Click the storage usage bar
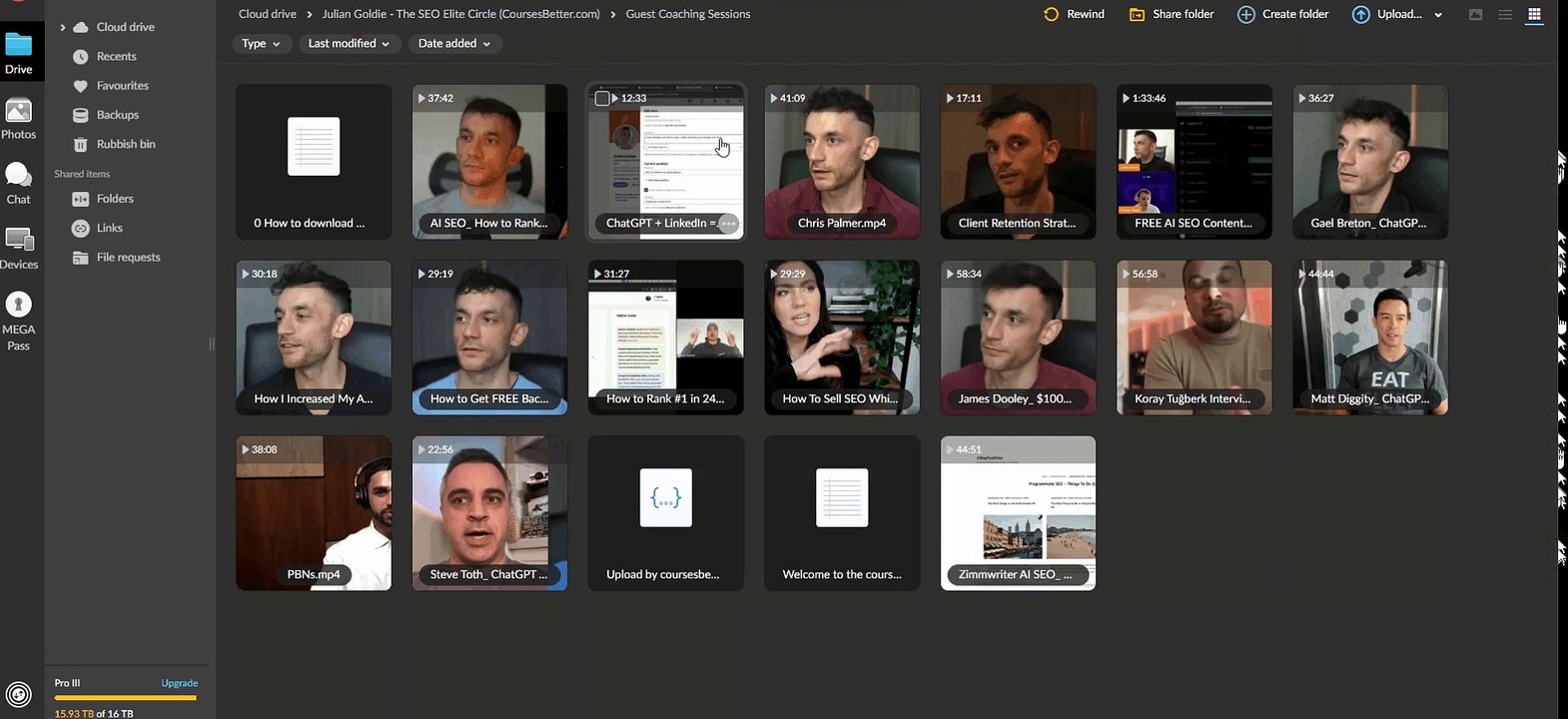 126,698
